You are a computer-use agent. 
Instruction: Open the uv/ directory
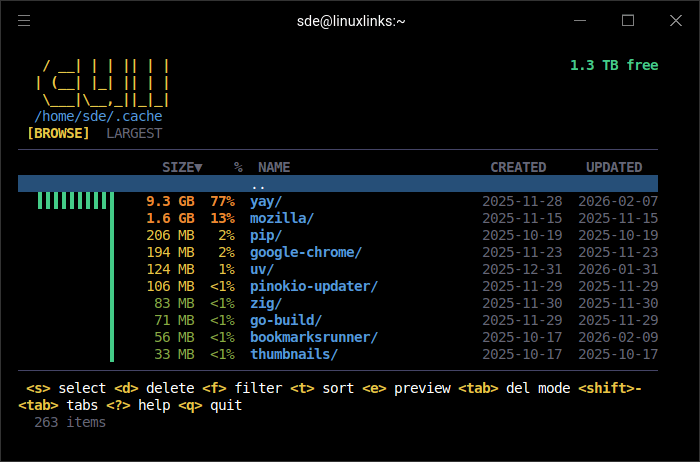tap(262, 269)
